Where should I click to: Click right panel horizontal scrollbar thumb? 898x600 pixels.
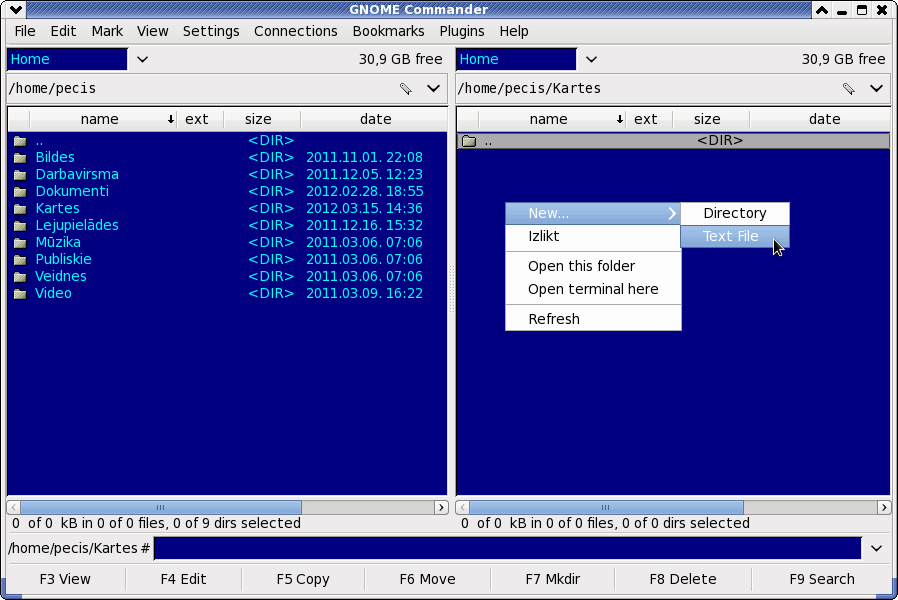tap(606, 507)
